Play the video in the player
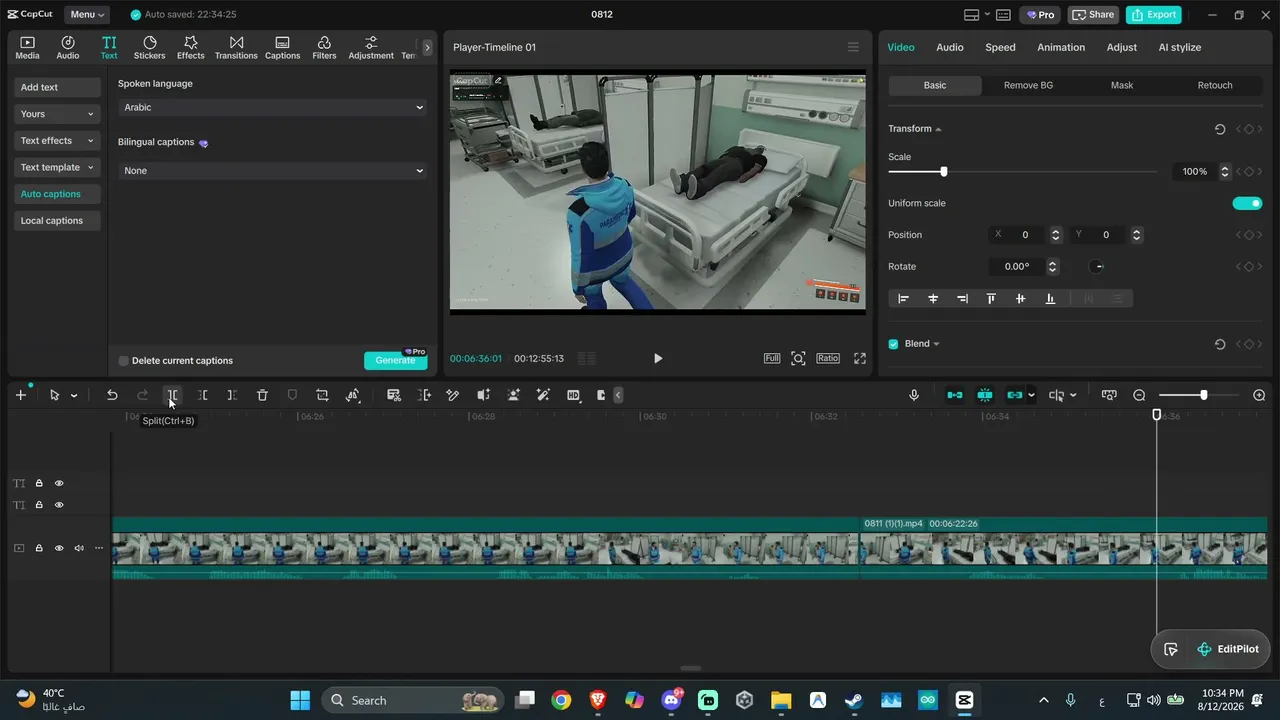 658,358
